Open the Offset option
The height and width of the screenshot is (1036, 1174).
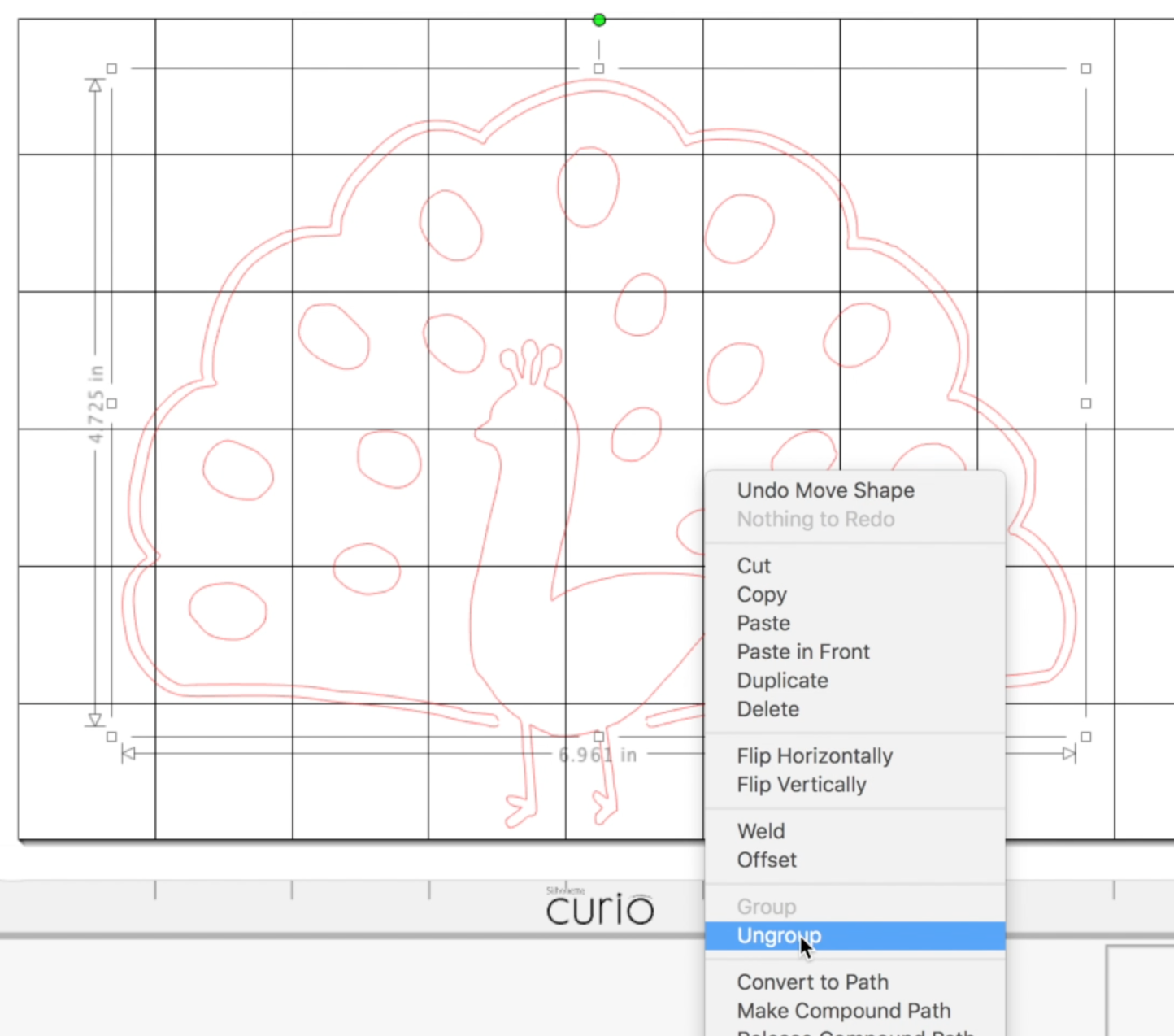coord(766,860)
